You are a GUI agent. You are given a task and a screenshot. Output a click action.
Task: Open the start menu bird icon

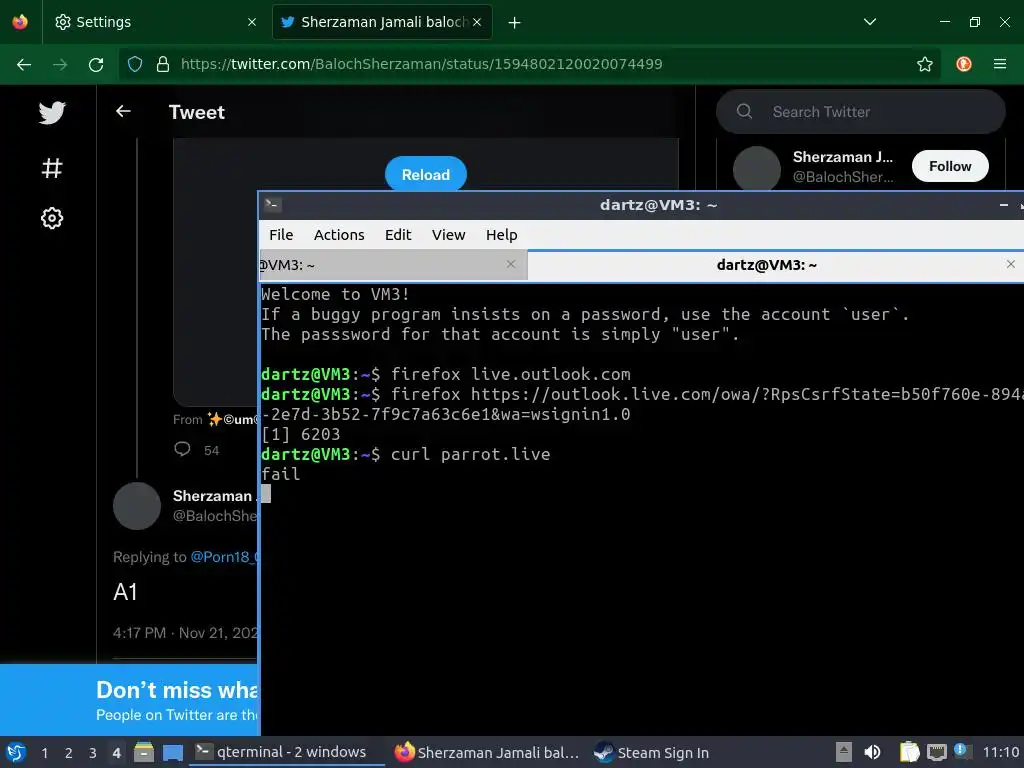click(x=16, y=752)
